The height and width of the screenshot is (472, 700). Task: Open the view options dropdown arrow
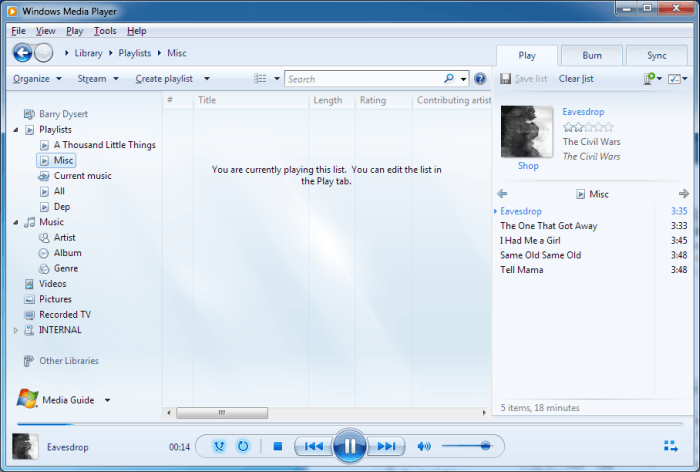click(277, 79)
